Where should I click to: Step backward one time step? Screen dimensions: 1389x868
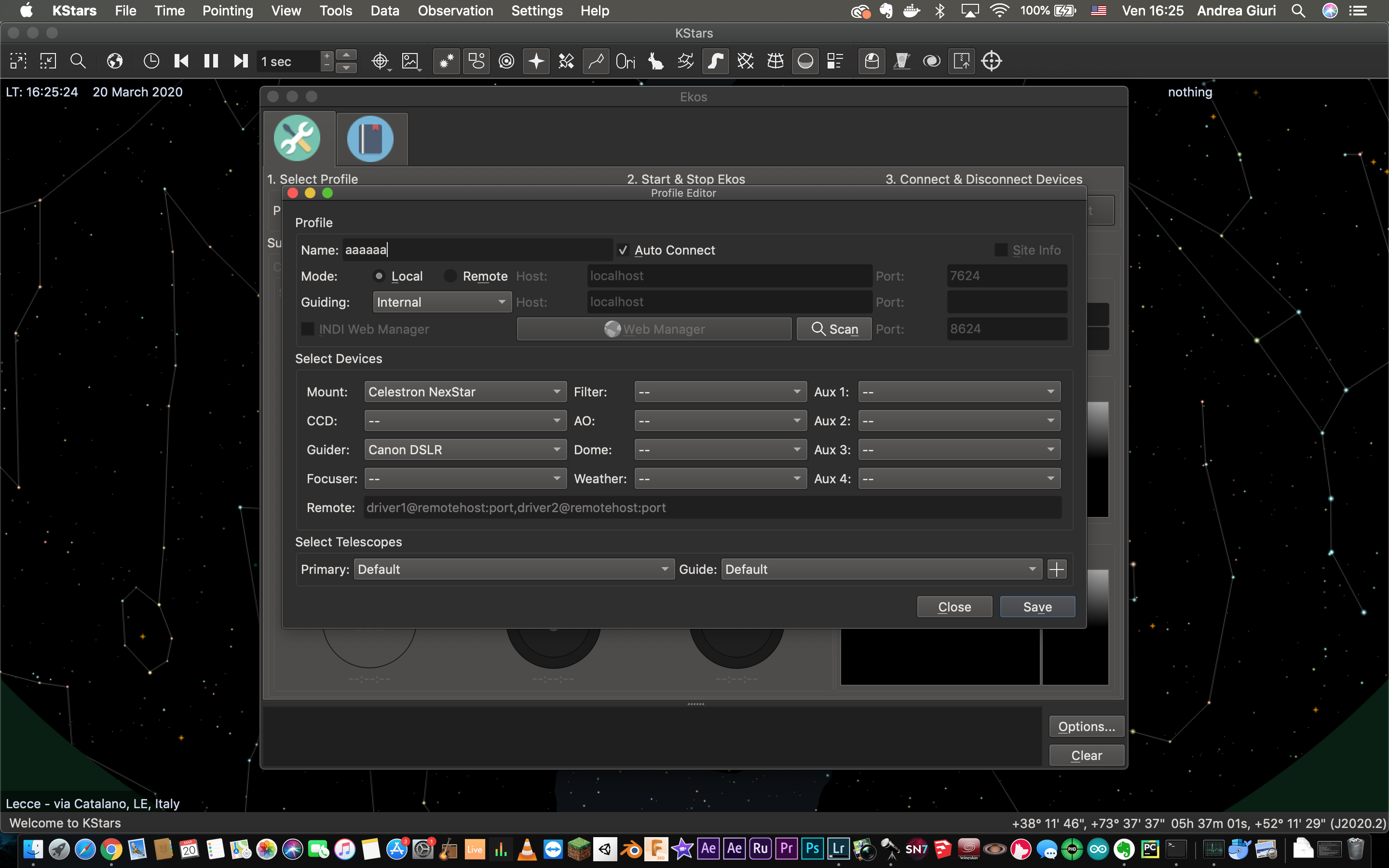coord(181,61)
